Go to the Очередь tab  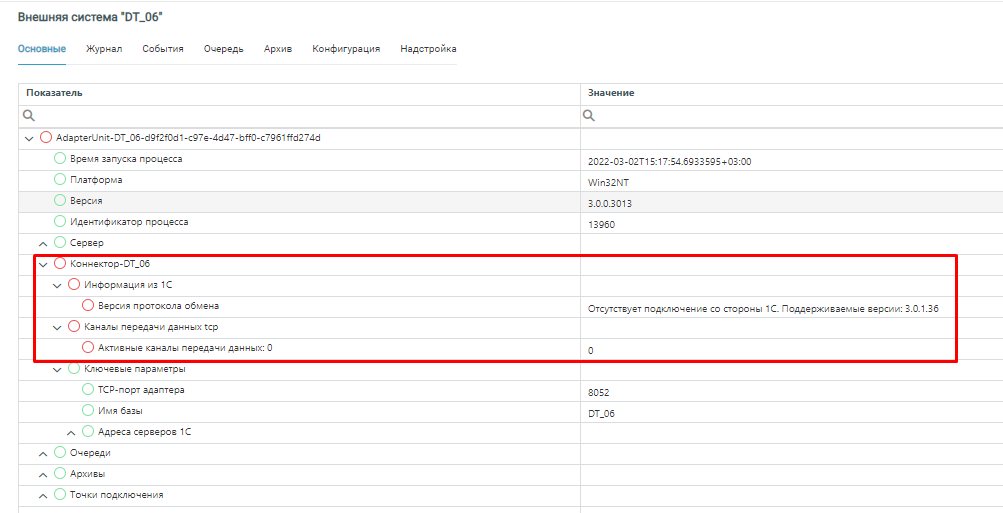click(224, 48)
